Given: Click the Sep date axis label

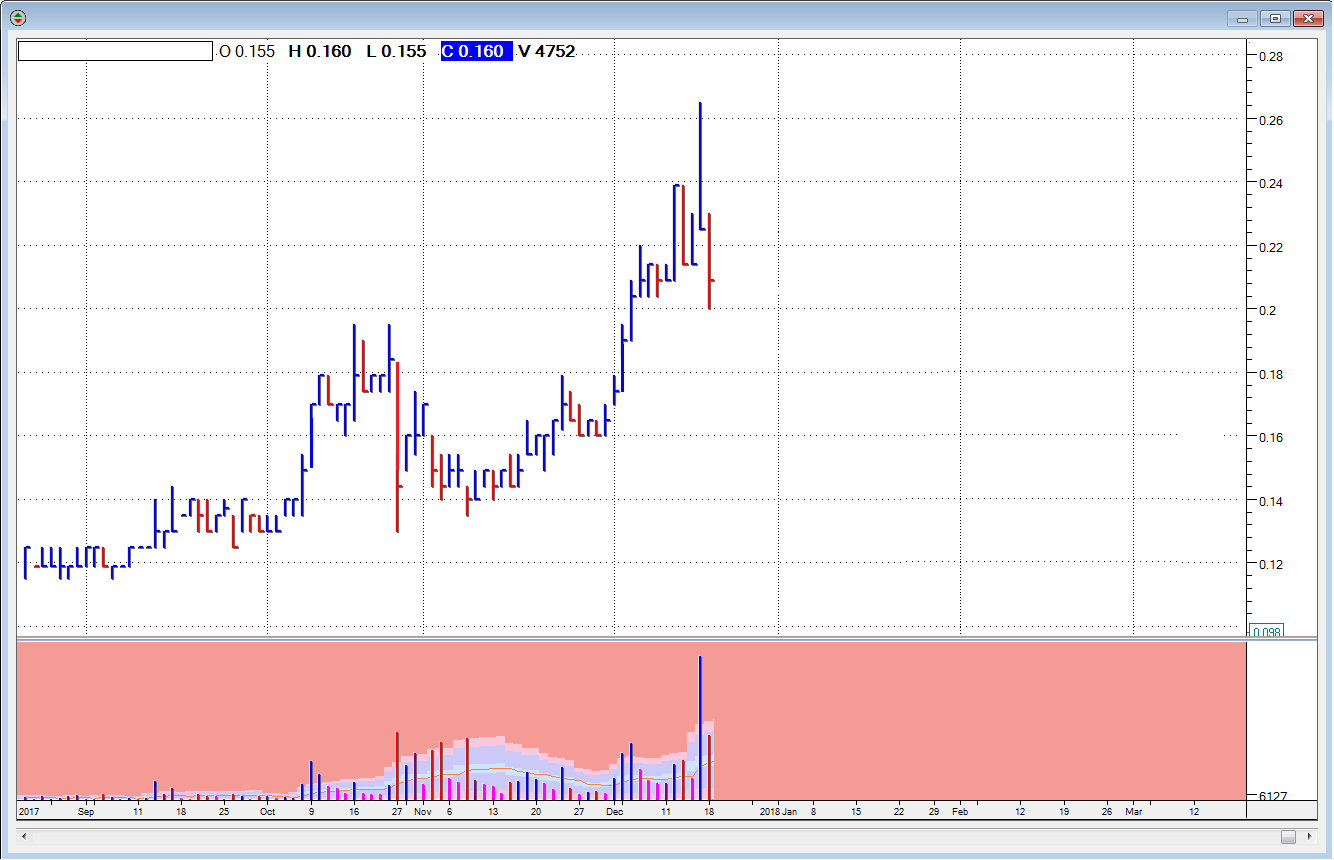Looking at the screenshot, I should click(86, 813).
